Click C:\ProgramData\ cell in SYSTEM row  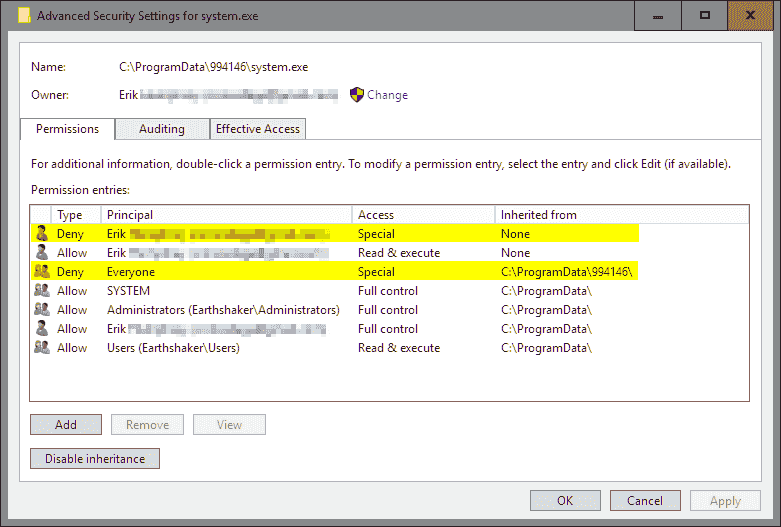[x=546, y=291]
